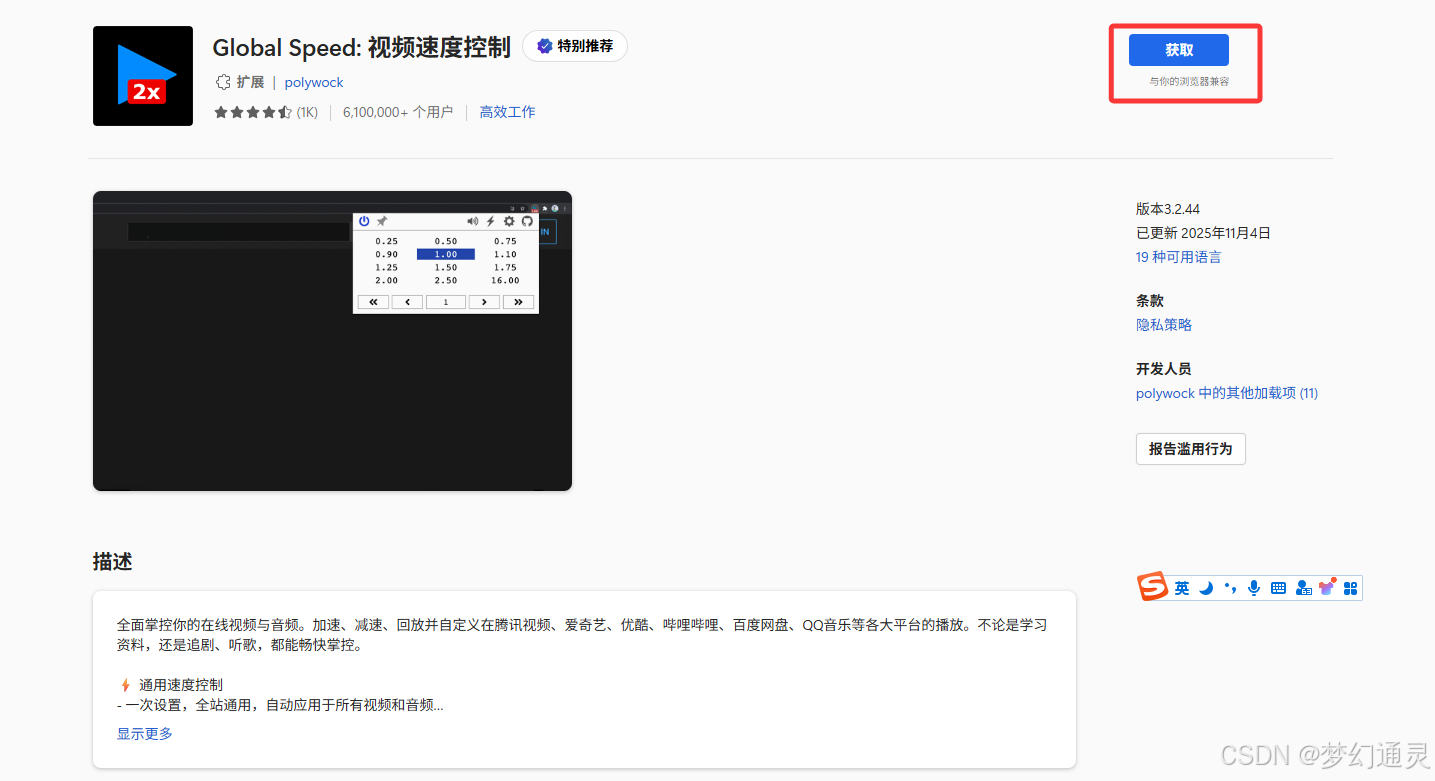Toggle the half-moon width icon in Sogou bar

[x=1206, y=588]
